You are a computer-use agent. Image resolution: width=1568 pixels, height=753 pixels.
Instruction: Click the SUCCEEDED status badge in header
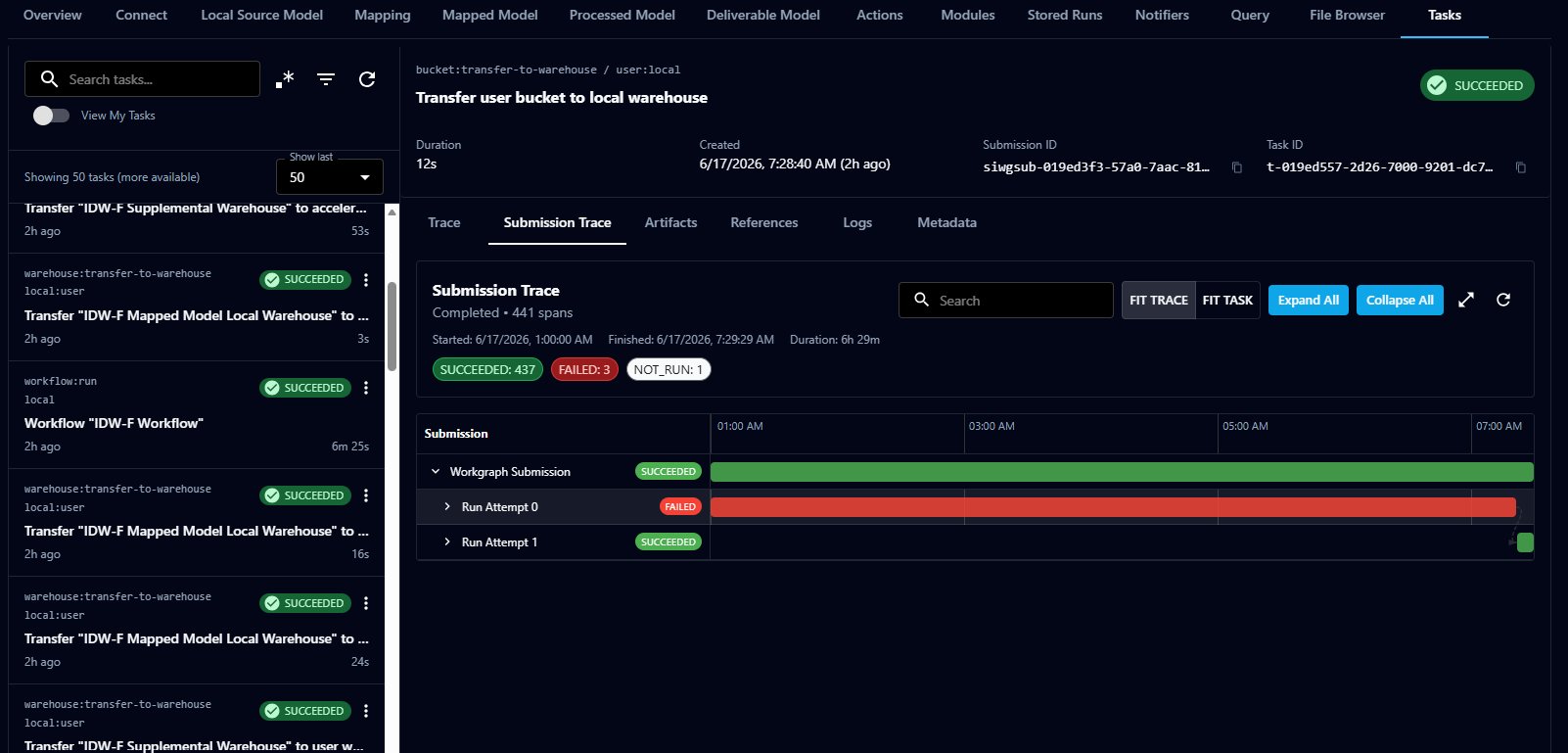tap(1477, 85)
